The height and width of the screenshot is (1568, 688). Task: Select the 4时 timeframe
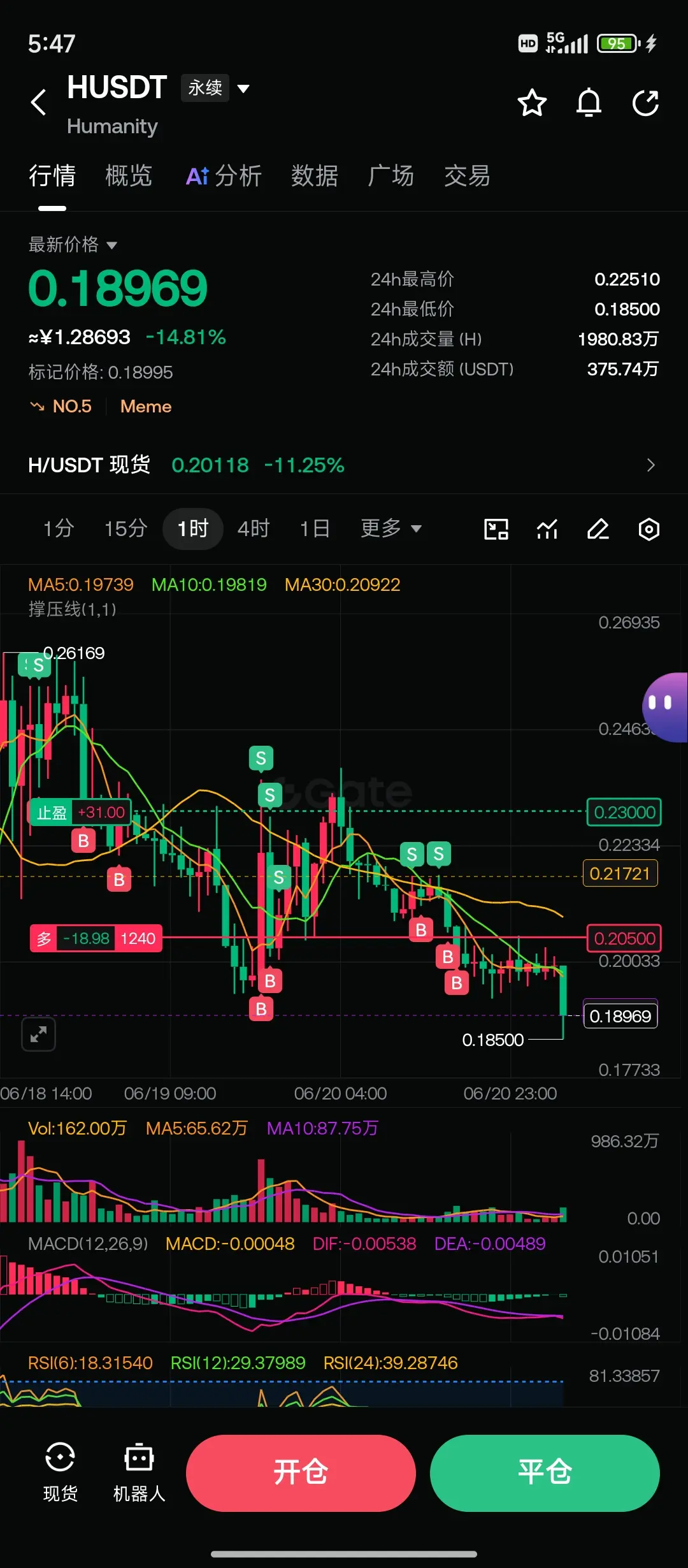pyautogui.click(x=254, y=528)
